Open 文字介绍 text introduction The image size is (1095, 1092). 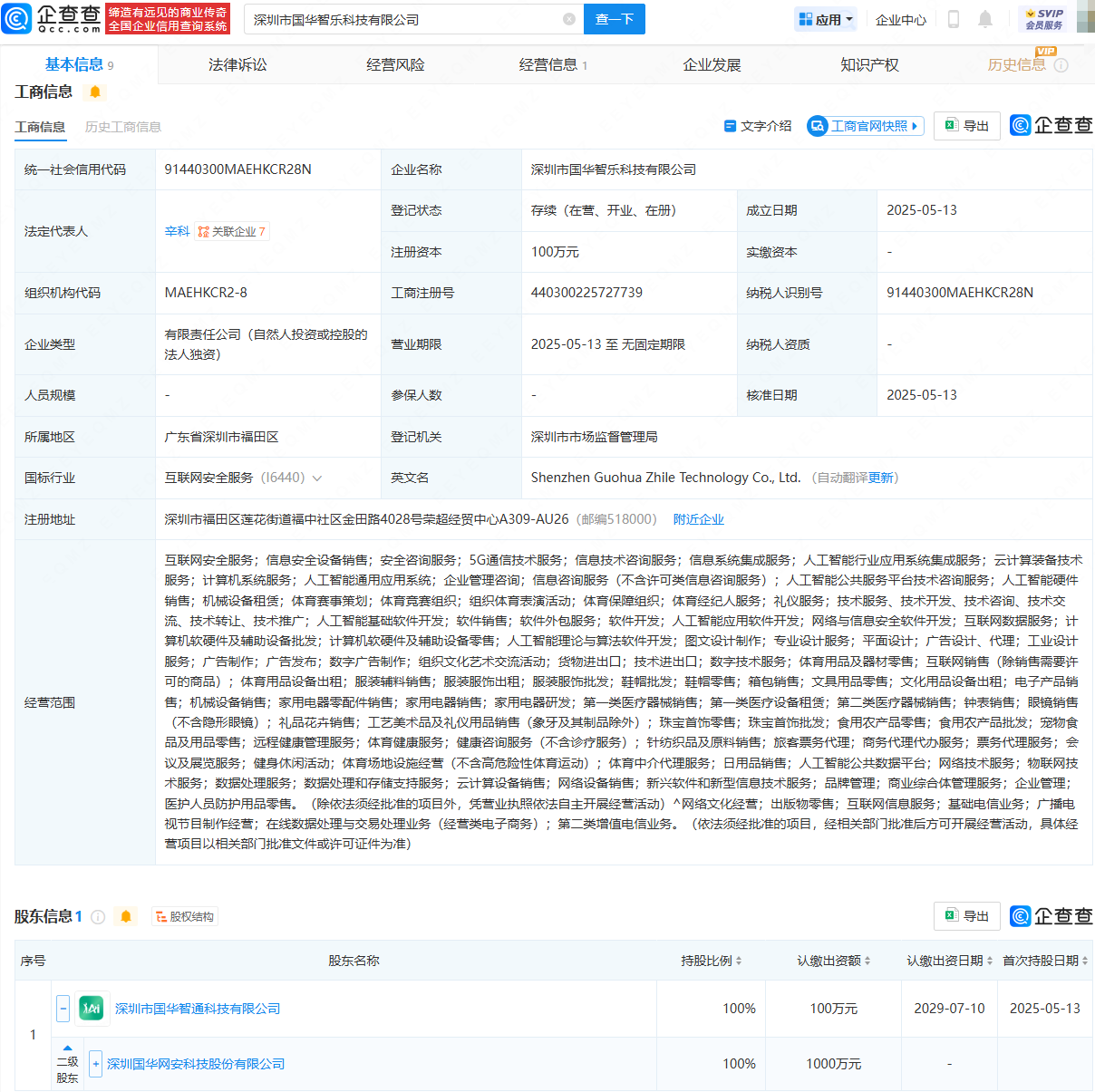click(x=758, y=126)
